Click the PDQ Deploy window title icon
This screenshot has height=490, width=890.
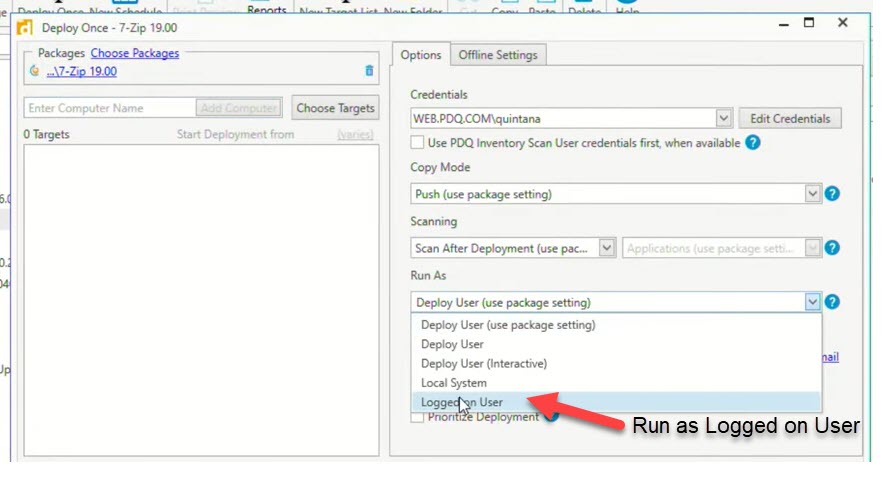[25, 27]
